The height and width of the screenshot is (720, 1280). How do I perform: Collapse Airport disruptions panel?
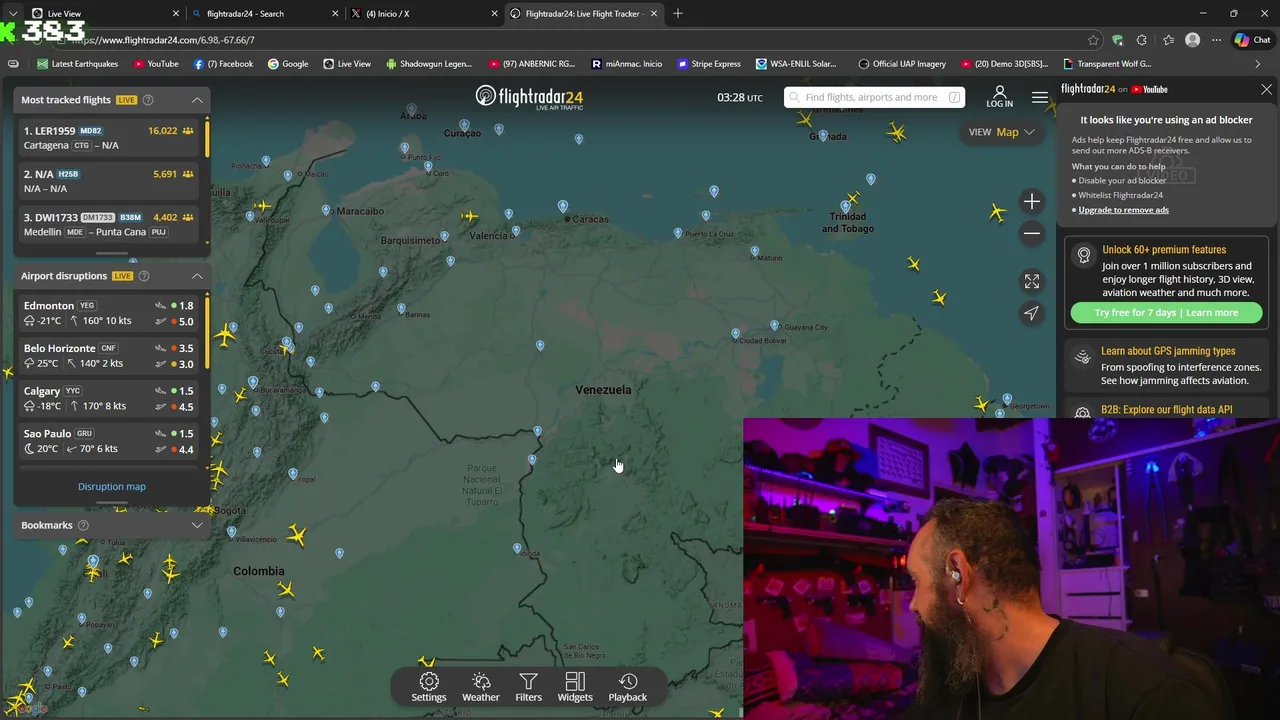(197, 276)
